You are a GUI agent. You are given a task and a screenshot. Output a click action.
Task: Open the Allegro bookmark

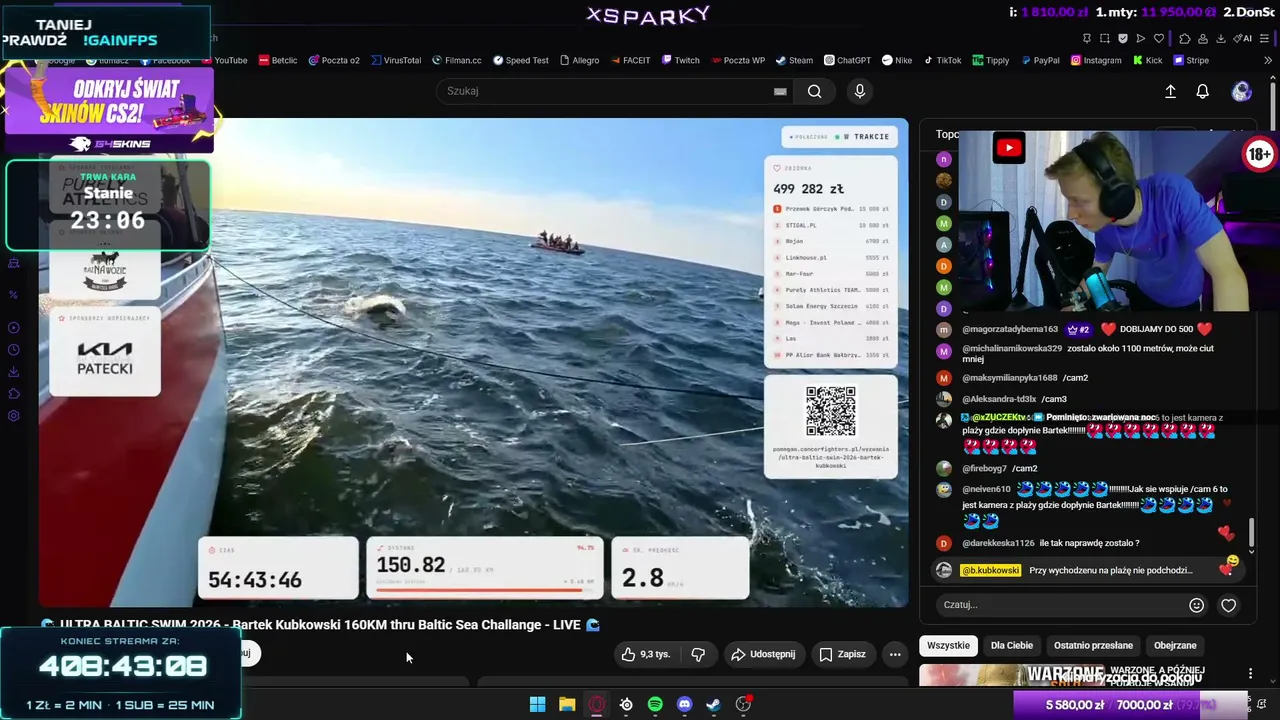coord(579,60)
